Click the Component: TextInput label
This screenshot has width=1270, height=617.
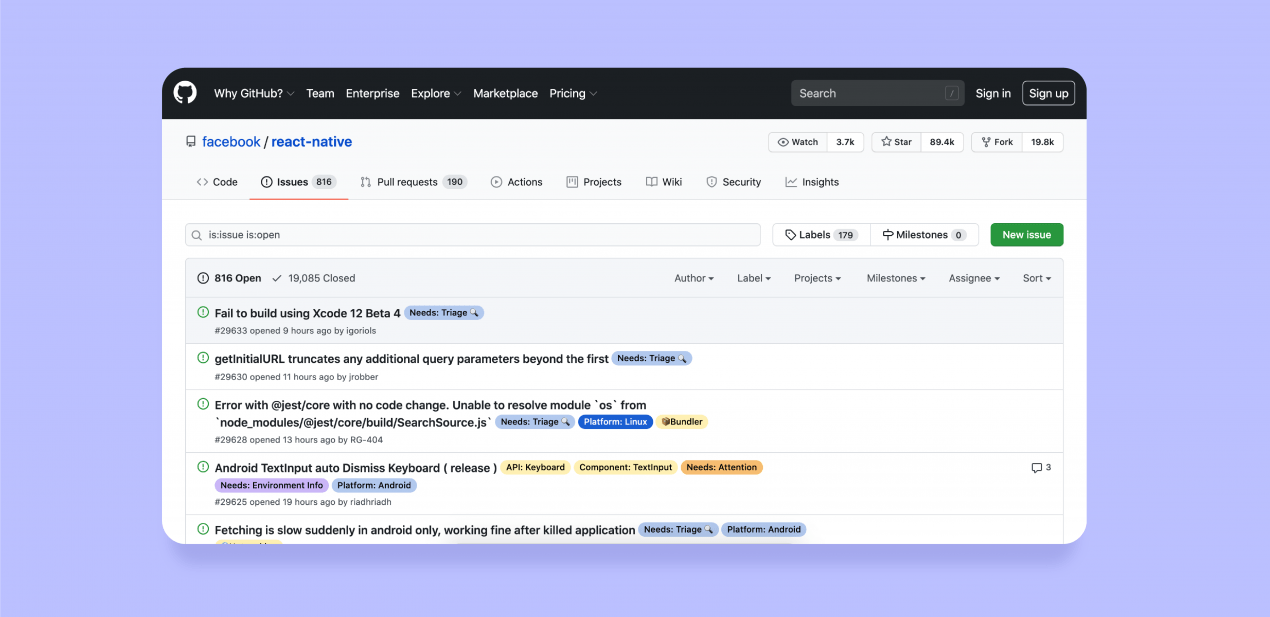pos(626,467)
